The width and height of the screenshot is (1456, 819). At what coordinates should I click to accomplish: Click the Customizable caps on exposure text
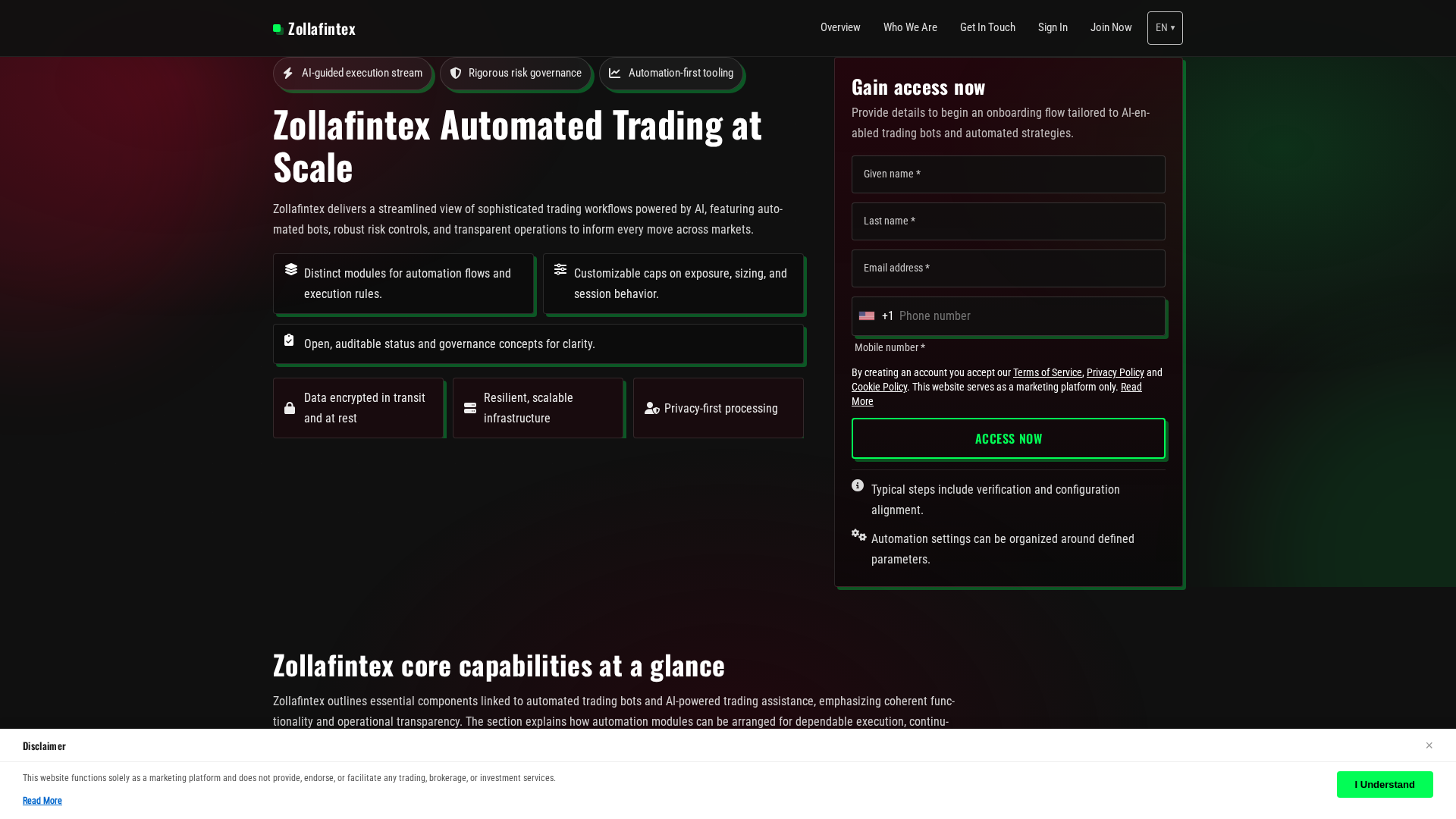click(x=680, y=284)
